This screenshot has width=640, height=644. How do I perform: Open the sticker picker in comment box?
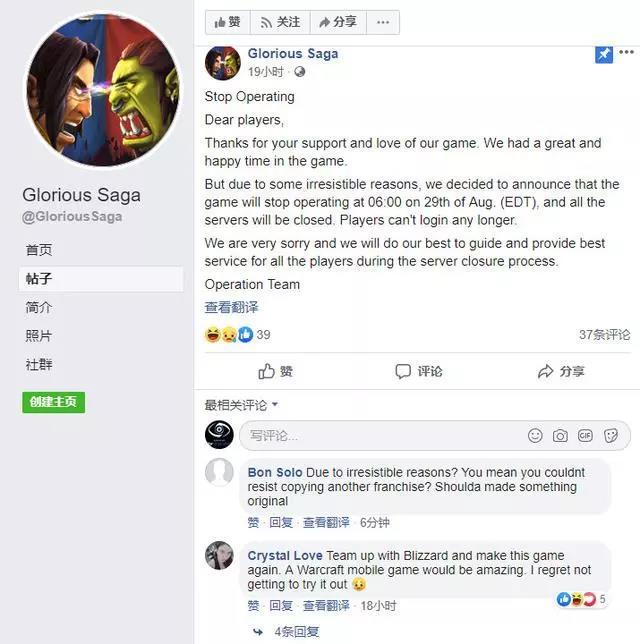pos(611,435)
